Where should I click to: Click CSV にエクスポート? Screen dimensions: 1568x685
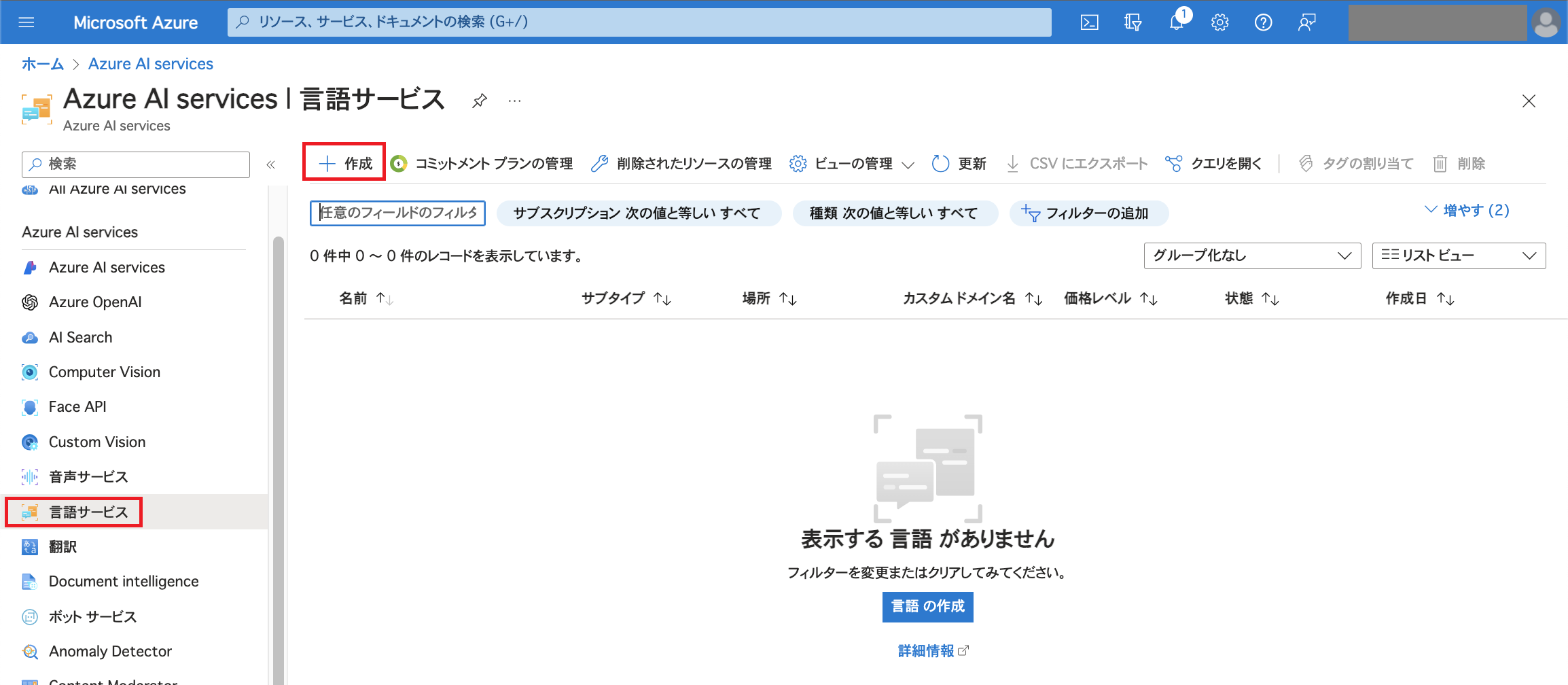coord(1077,164)
